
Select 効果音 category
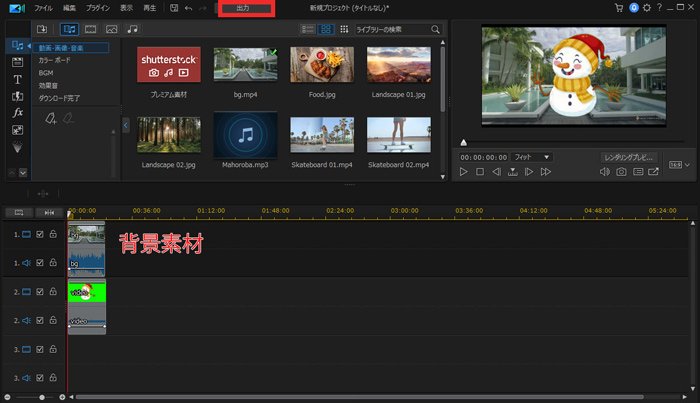pyautogui.click(x=48, y=85)
